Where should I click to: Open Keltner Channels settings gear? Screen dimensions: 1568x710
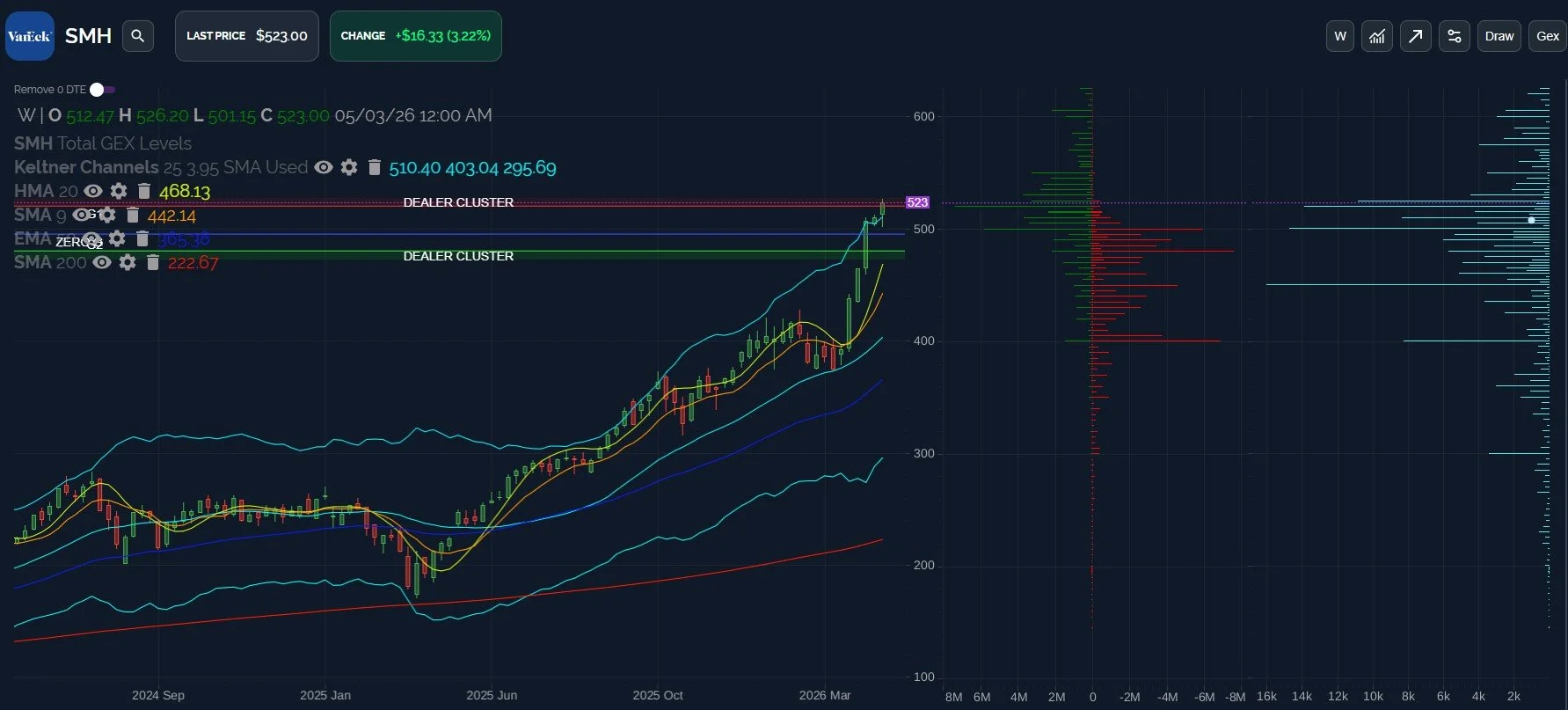(x=349, y=167)
